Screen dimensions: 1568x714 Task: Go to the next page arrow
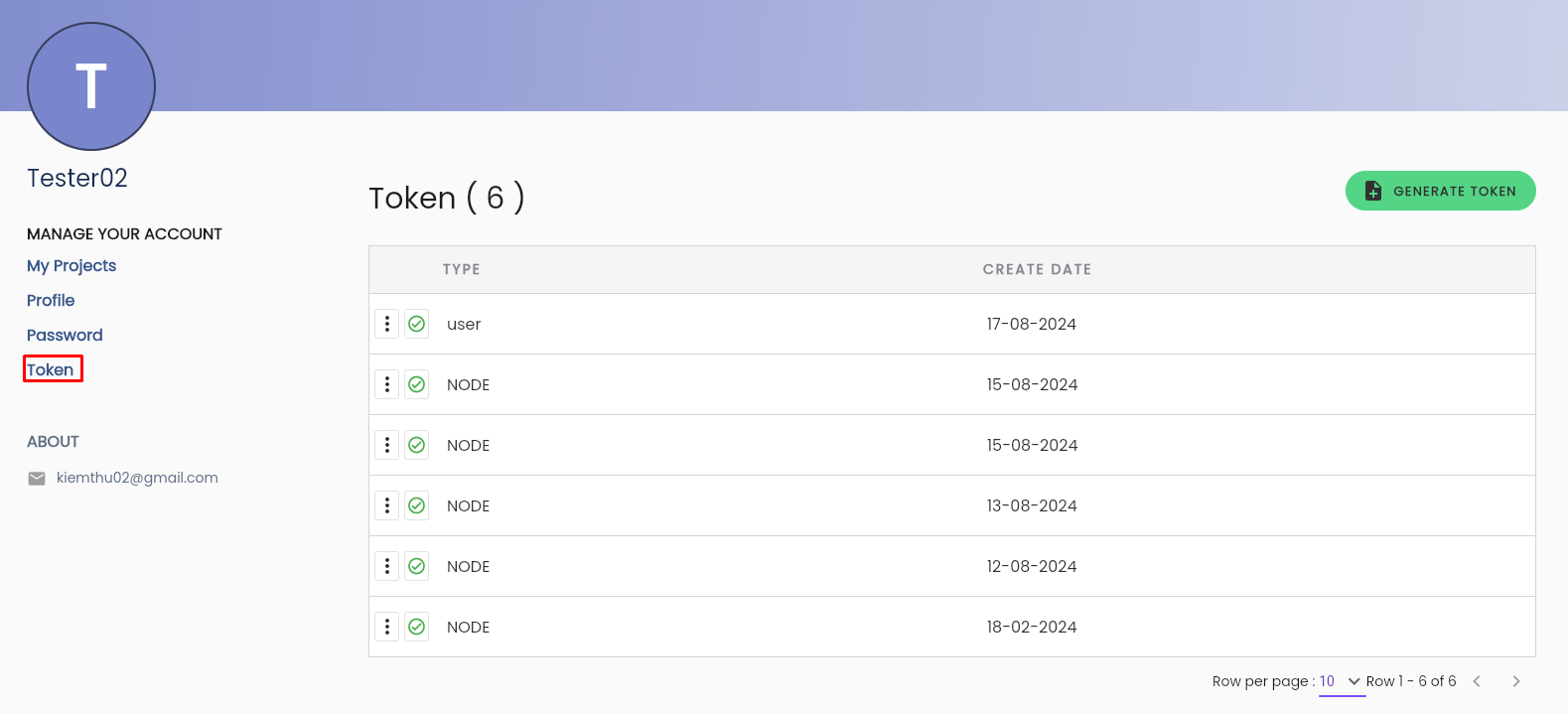click(x=1516, y=681)
